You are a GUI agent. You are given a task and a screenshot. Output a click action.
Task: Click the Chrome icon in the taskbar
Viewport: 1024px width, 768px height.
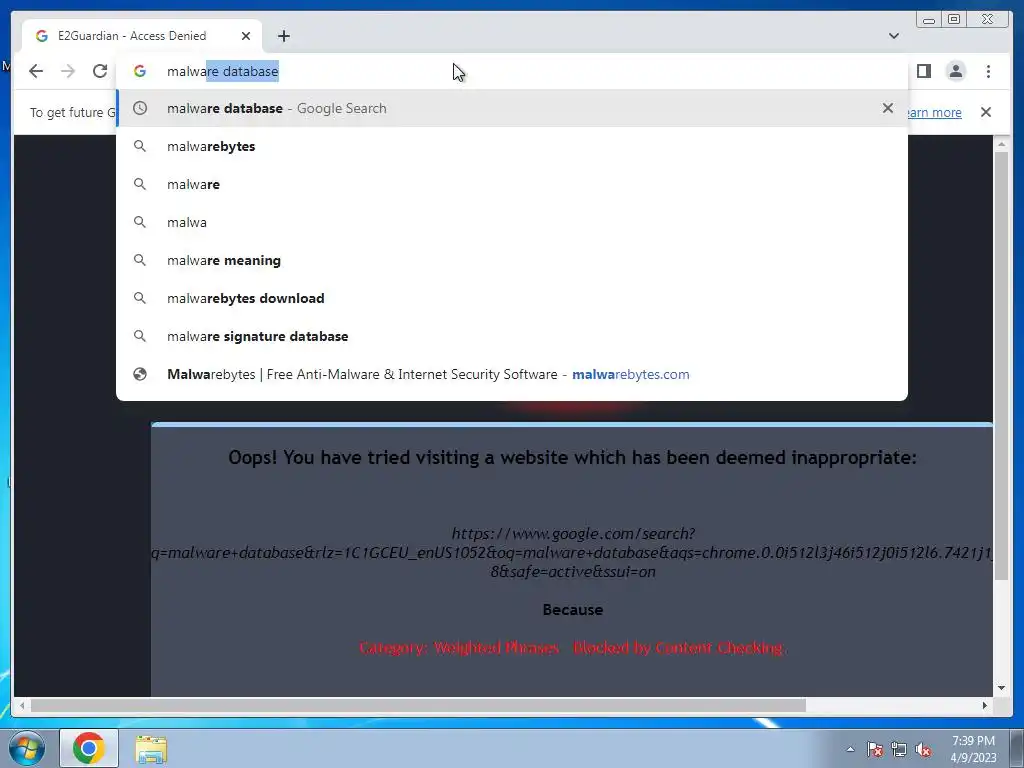point(89,748)
